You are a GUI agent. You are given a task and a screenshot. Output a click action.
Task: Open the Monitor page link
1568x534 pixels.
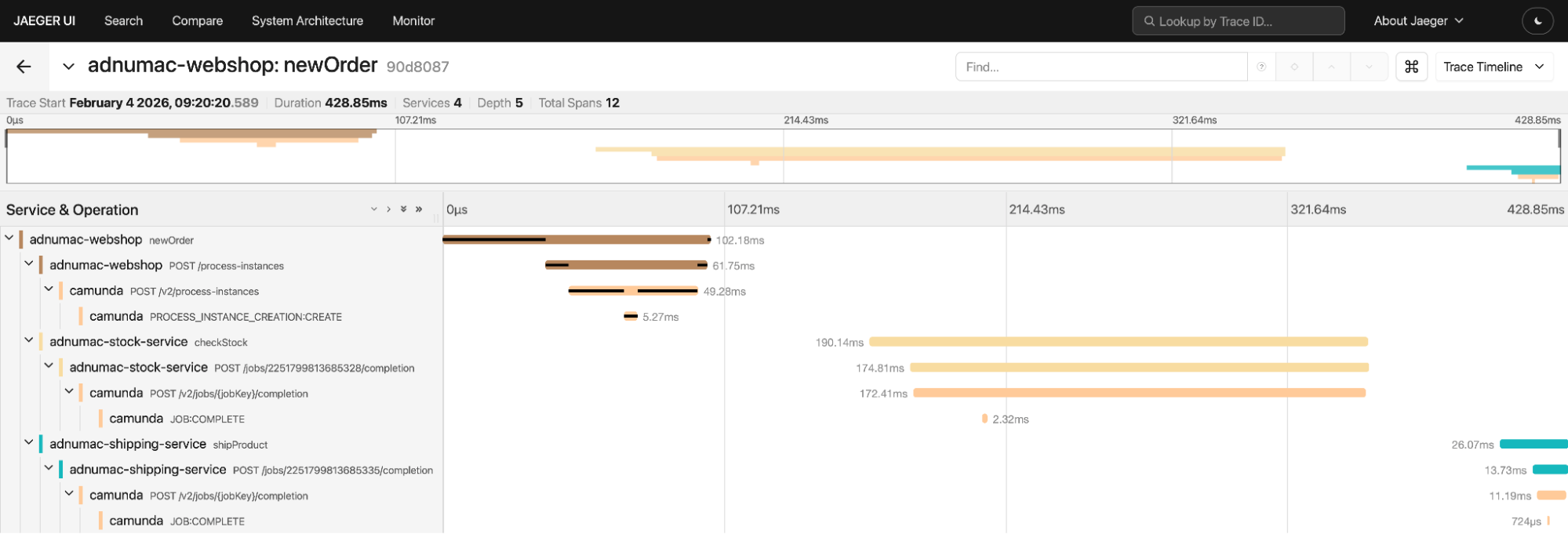click(413, 21)
